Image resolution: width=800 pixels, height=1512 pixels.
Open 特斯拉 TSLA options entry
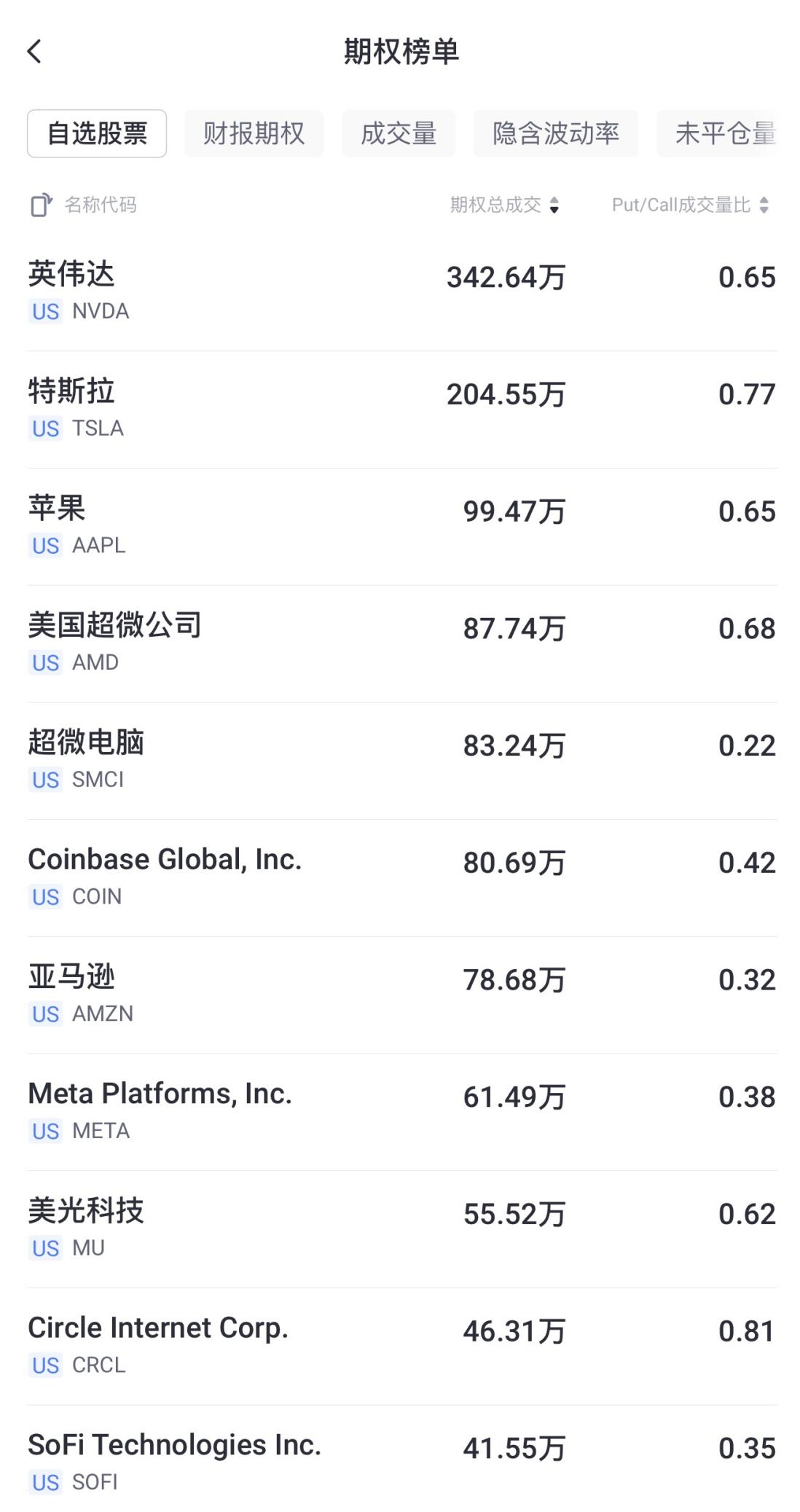coord(401,409)
